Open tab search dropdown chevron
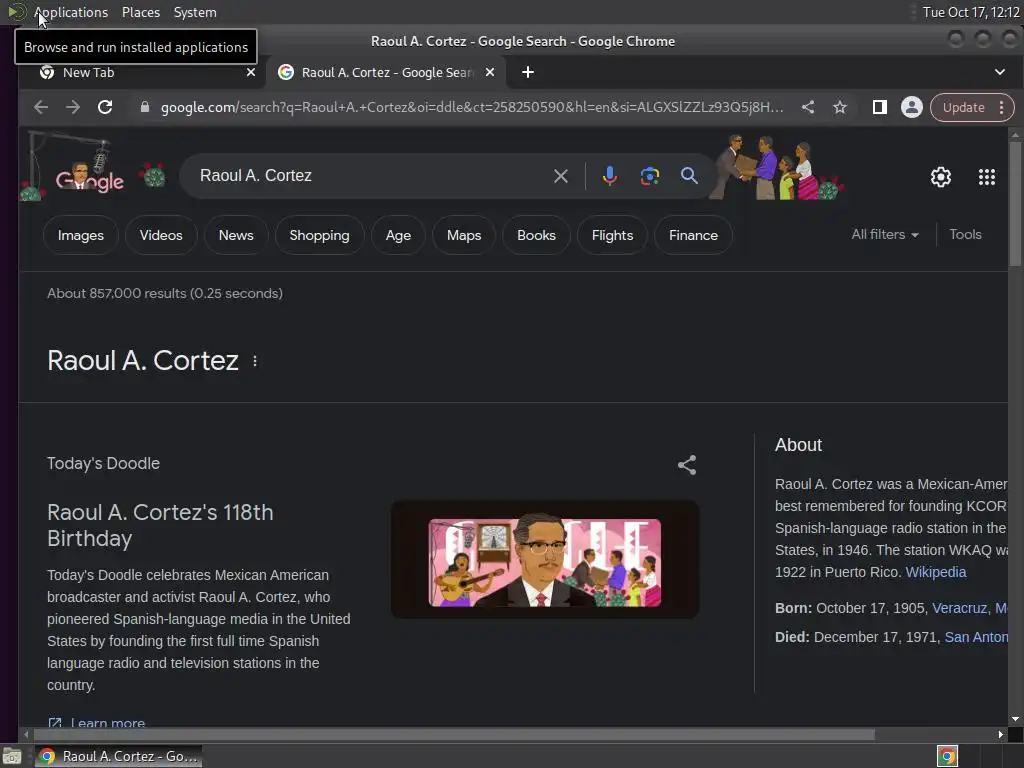The width and height of the screenshot is (1024, 768). (x=999, y=72)
